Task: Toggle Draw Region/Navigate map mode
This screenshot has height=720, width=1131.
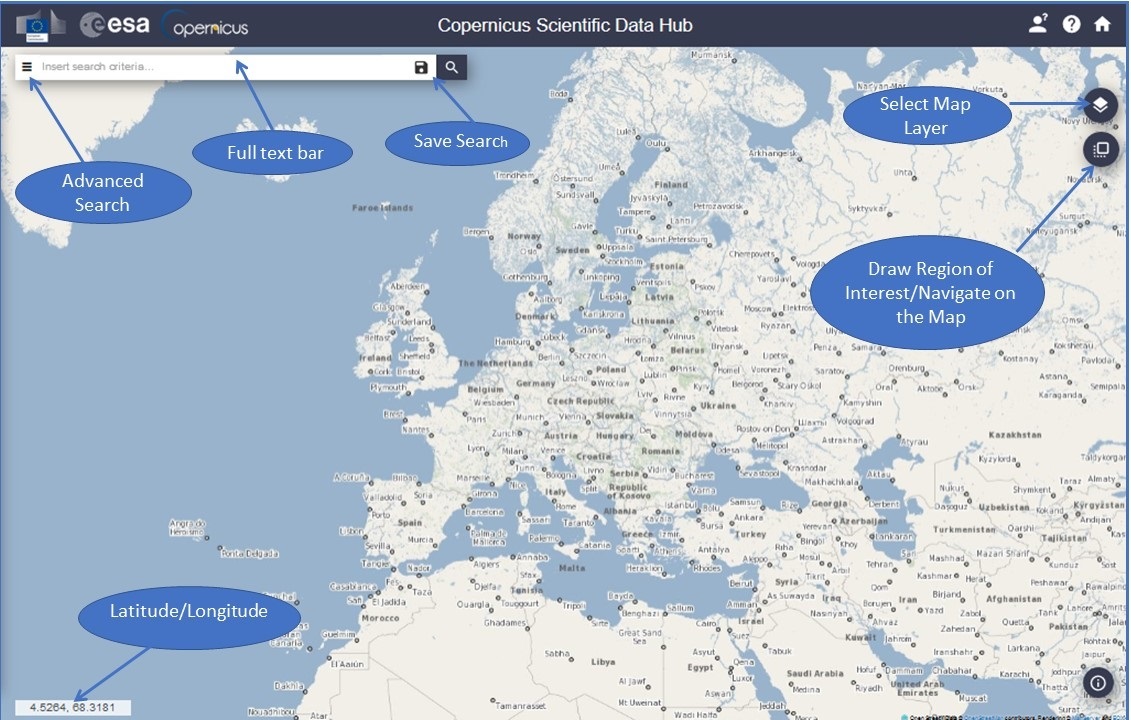Action: [1100, 149]
